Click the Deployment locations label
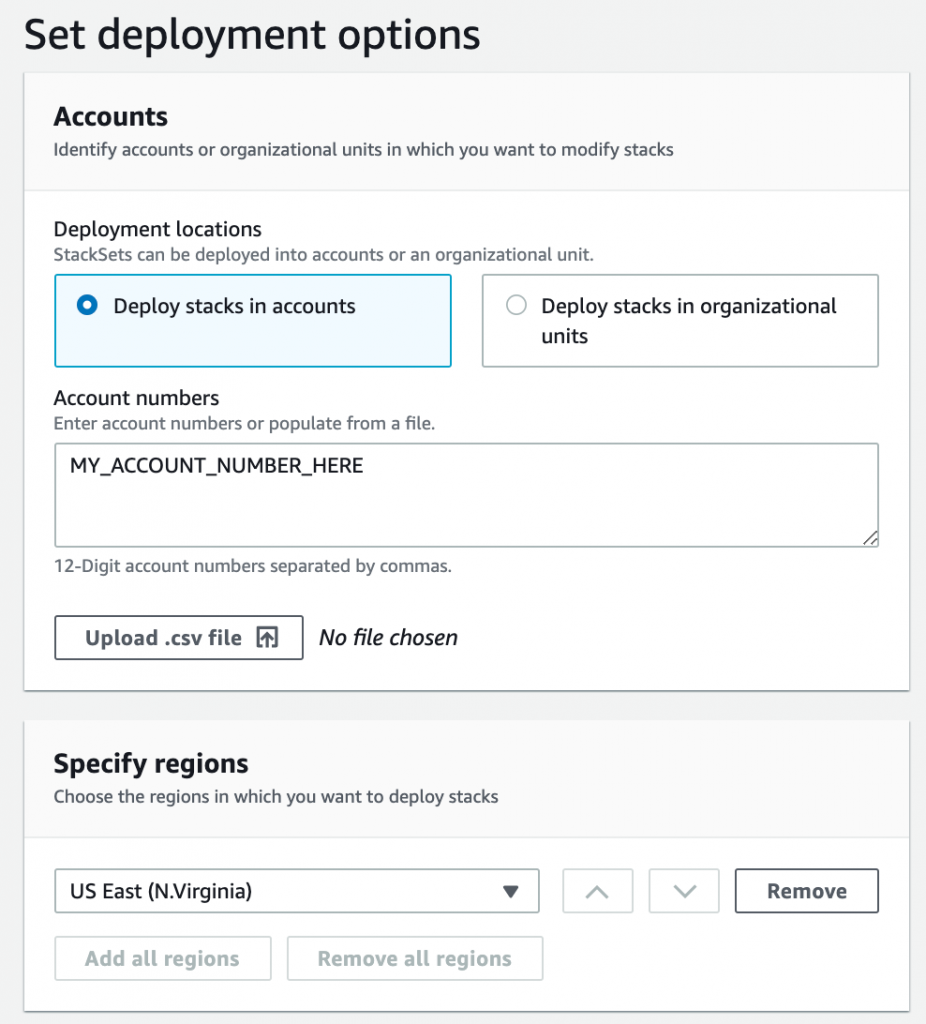 158,229
